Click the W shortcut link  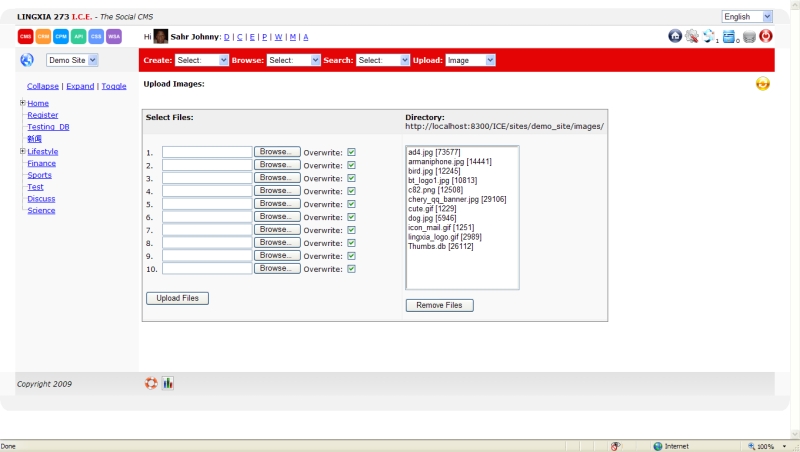point(279,37)
